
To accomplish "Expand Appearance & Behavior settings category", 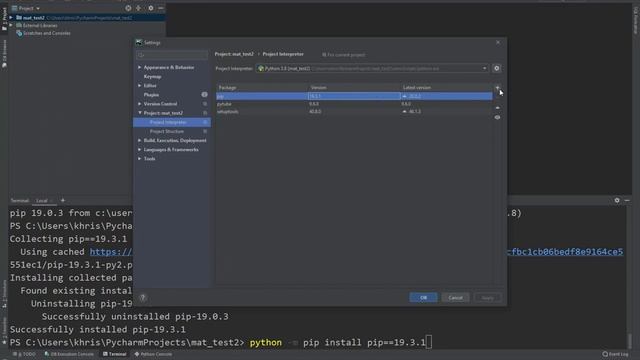I will coord(140,67).
